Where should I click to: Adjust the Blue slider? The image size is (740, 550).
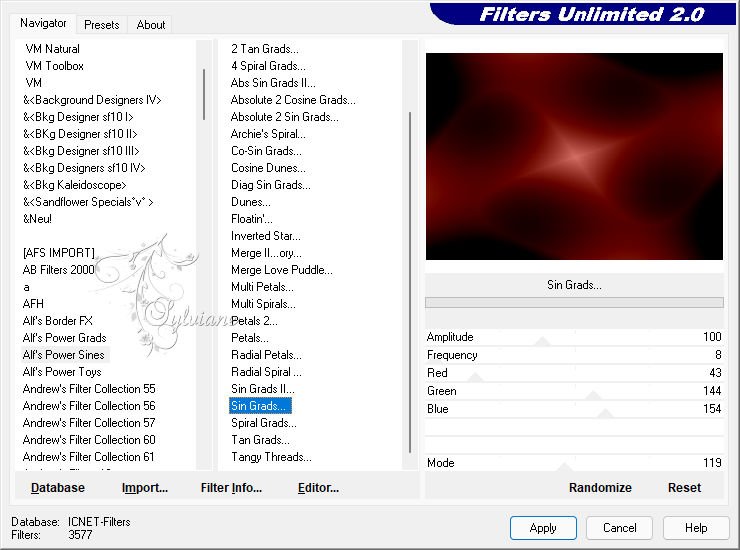(x=574, y=409)
